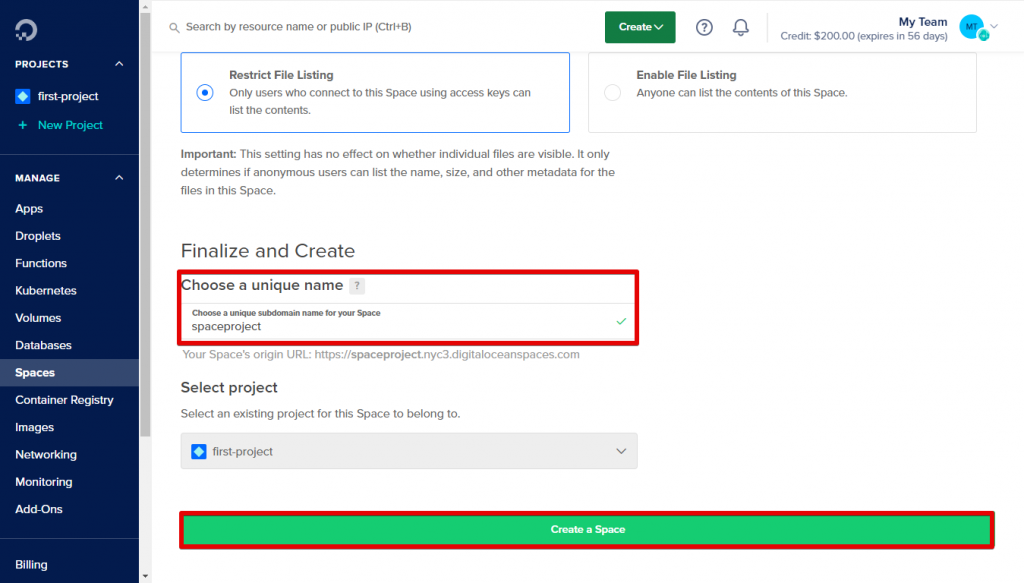Select the Enable File Listing radio button

[612, 92]
